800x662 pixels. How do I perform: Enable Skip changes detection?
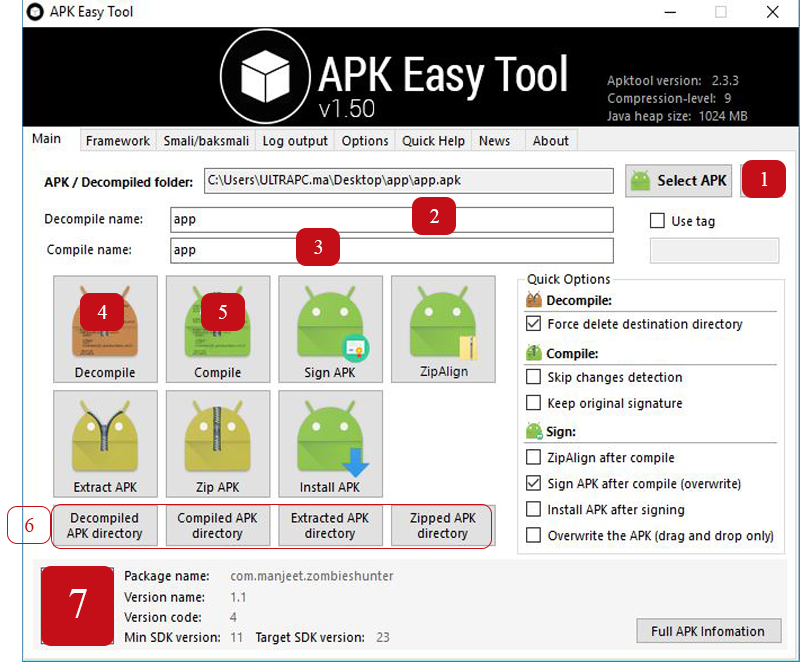pos(534,377)
